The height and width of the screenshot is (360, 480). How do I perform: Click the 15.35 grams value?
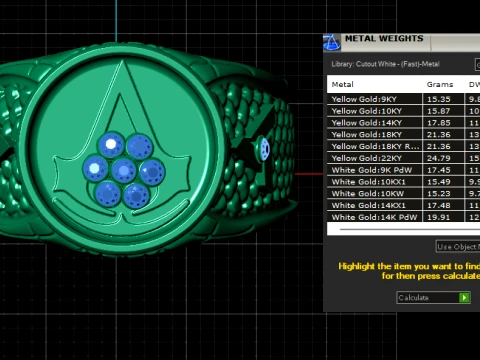click(x=439, y=99)
